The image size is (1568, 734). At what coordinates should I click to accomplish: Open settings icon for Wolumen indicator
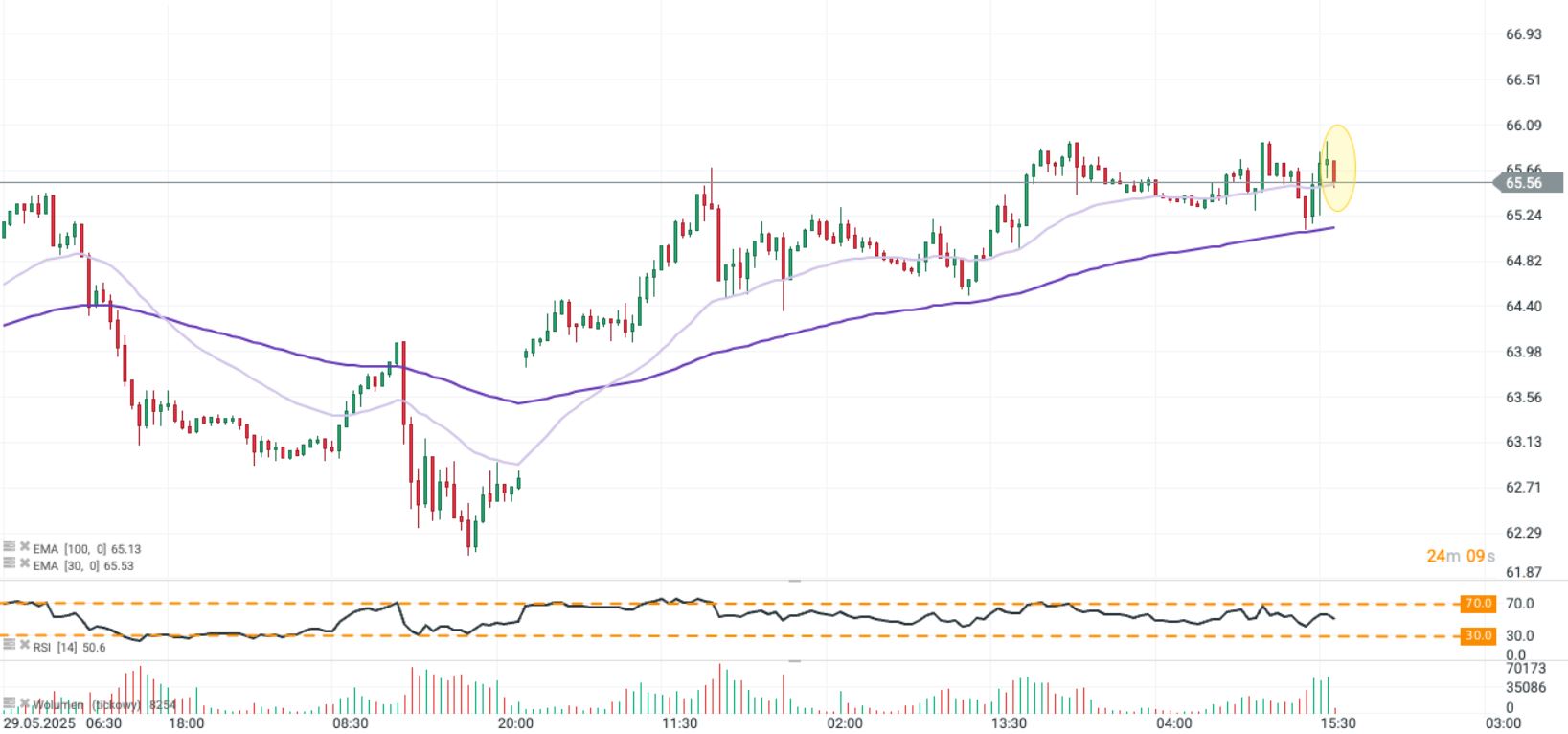click(9, 704)
